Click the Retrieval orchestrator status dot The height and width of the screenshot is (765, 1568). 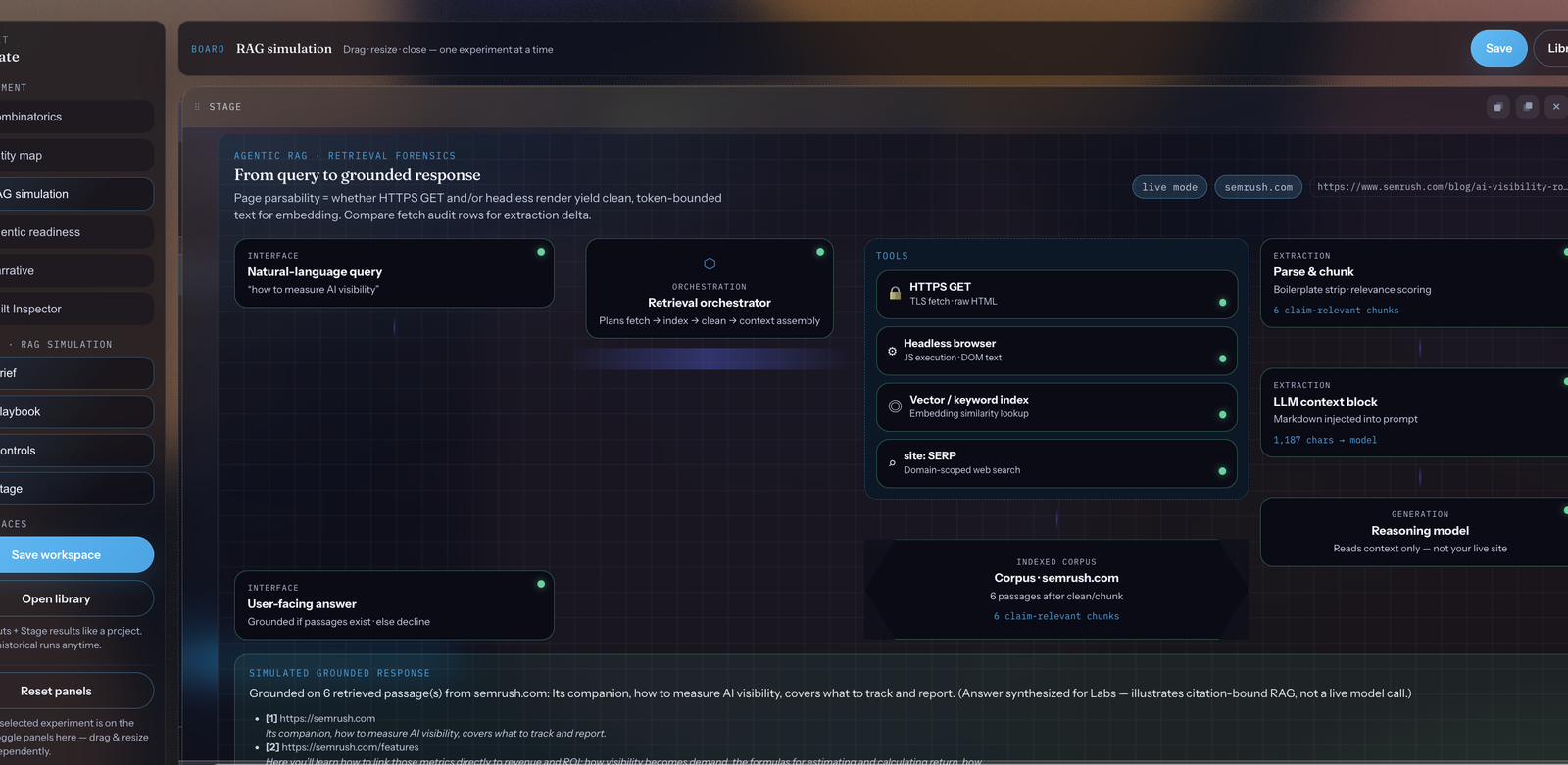coord(820,252)
